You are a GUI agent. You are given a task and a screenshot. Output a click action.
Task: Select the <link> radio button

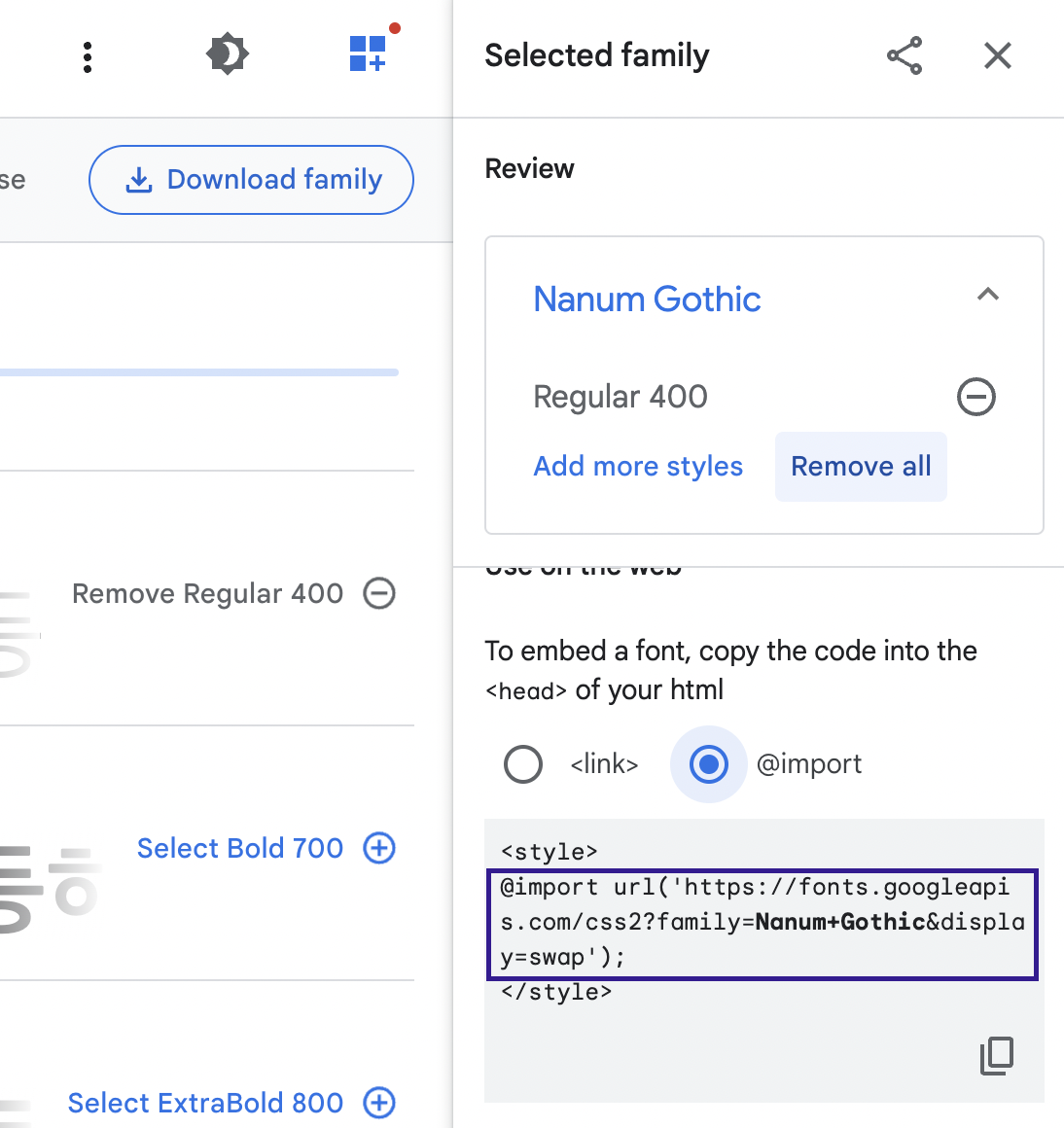tap(523, 764)
